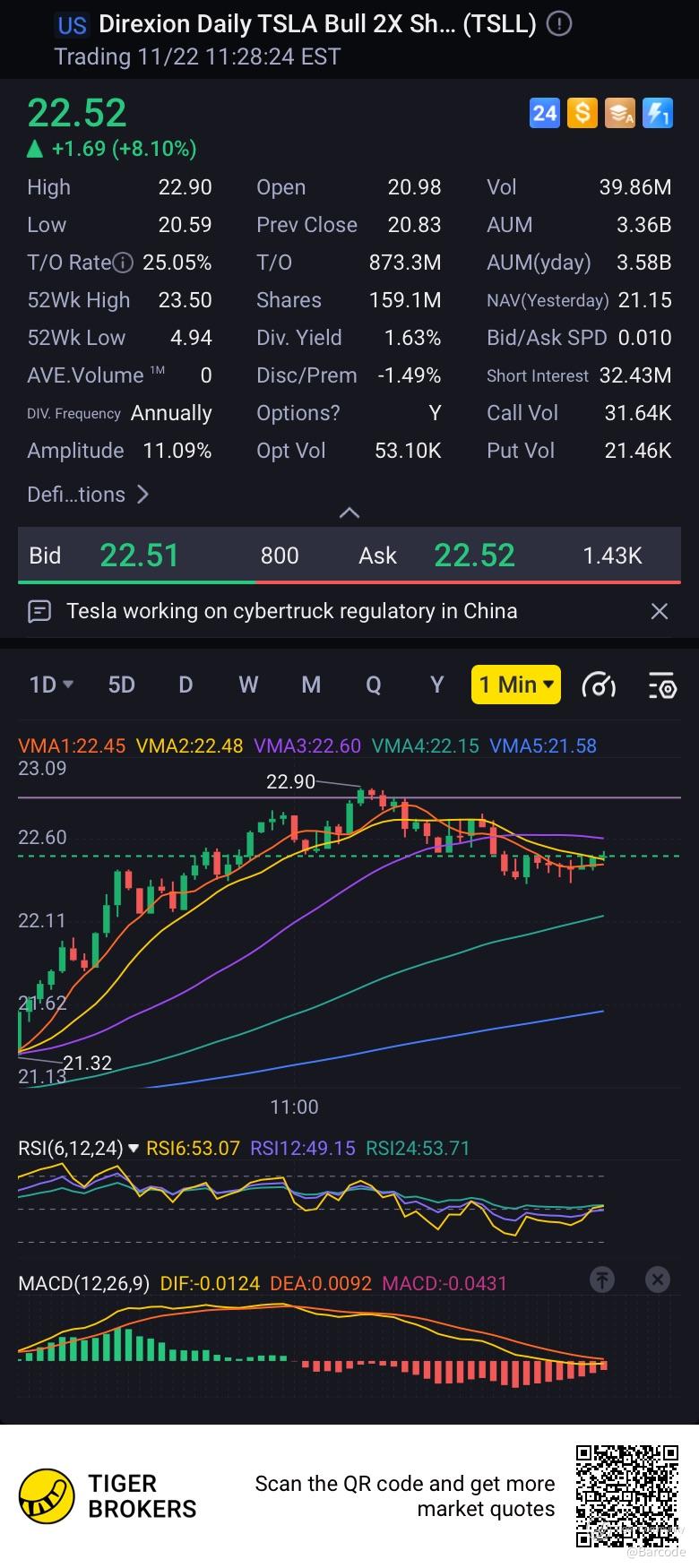Dismiss the Tesla news banner
Screen dimensions: 699x1568
[660, 611]
